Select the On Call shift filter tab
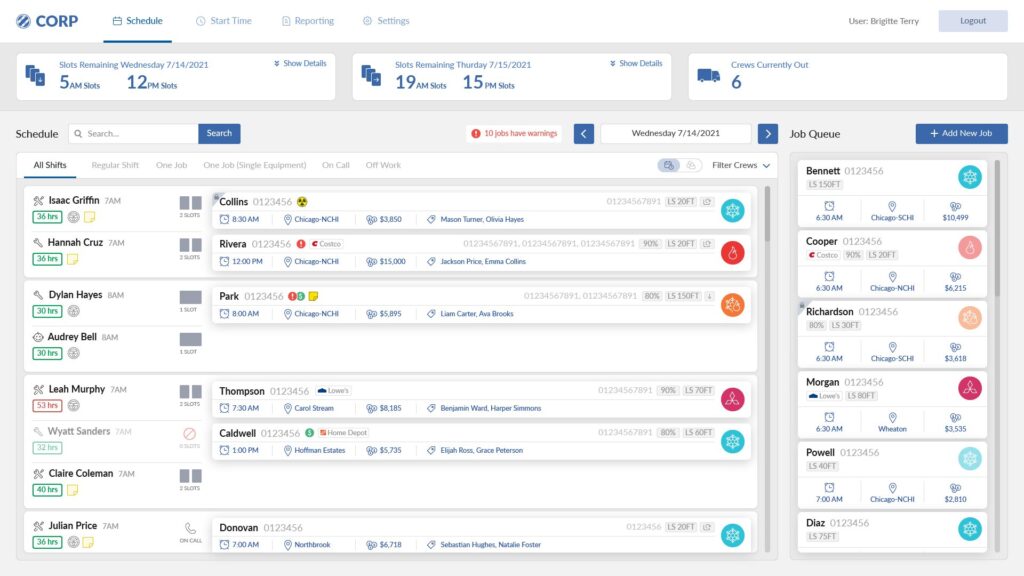The width and height of the screenshot is (1024, 576). [x=335, y=165]
